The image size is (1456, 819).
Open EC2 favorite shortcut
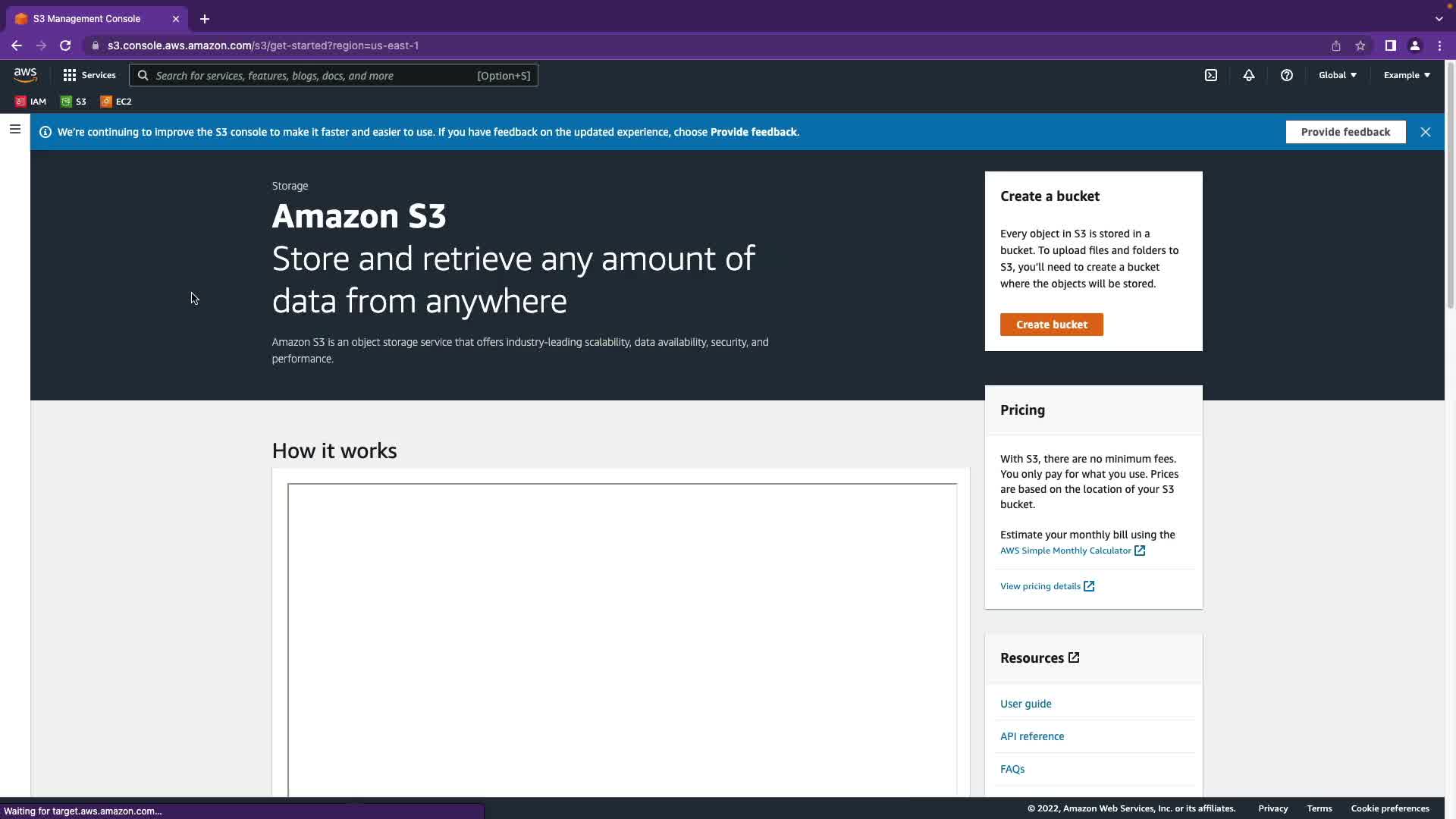pos(116,102)
